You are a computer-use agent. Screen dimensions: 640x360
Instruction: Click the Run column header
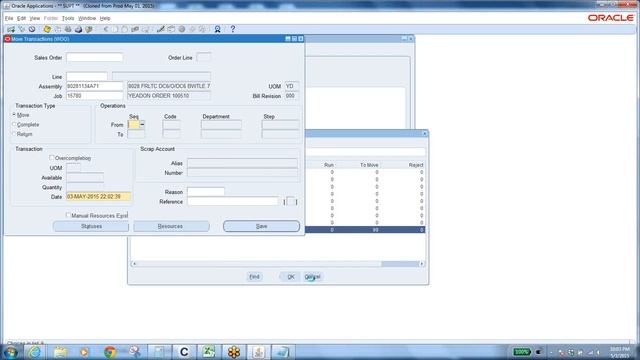pos(329,165)
